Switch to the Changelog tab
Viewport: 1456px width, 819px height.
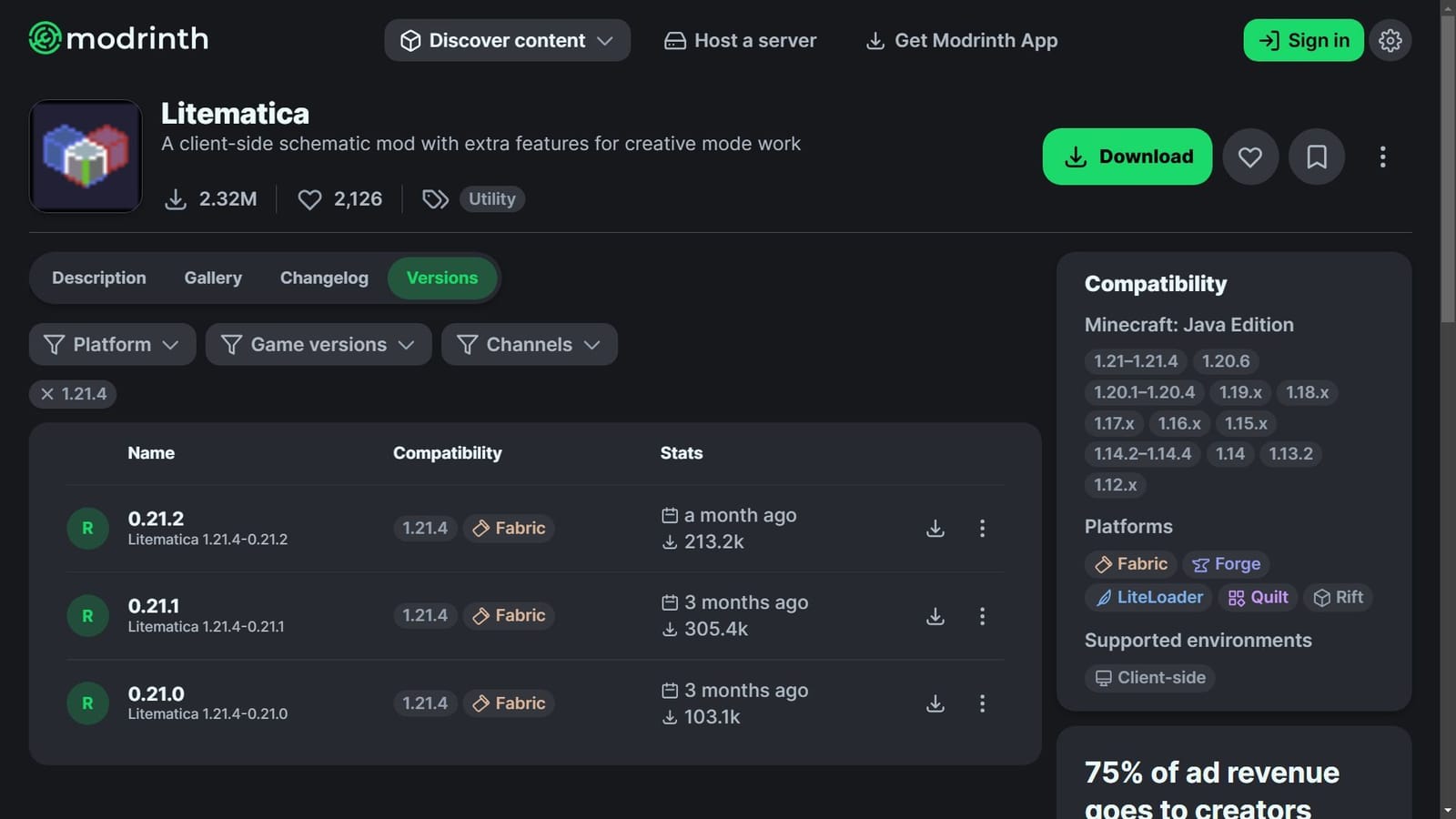point(324,278)
